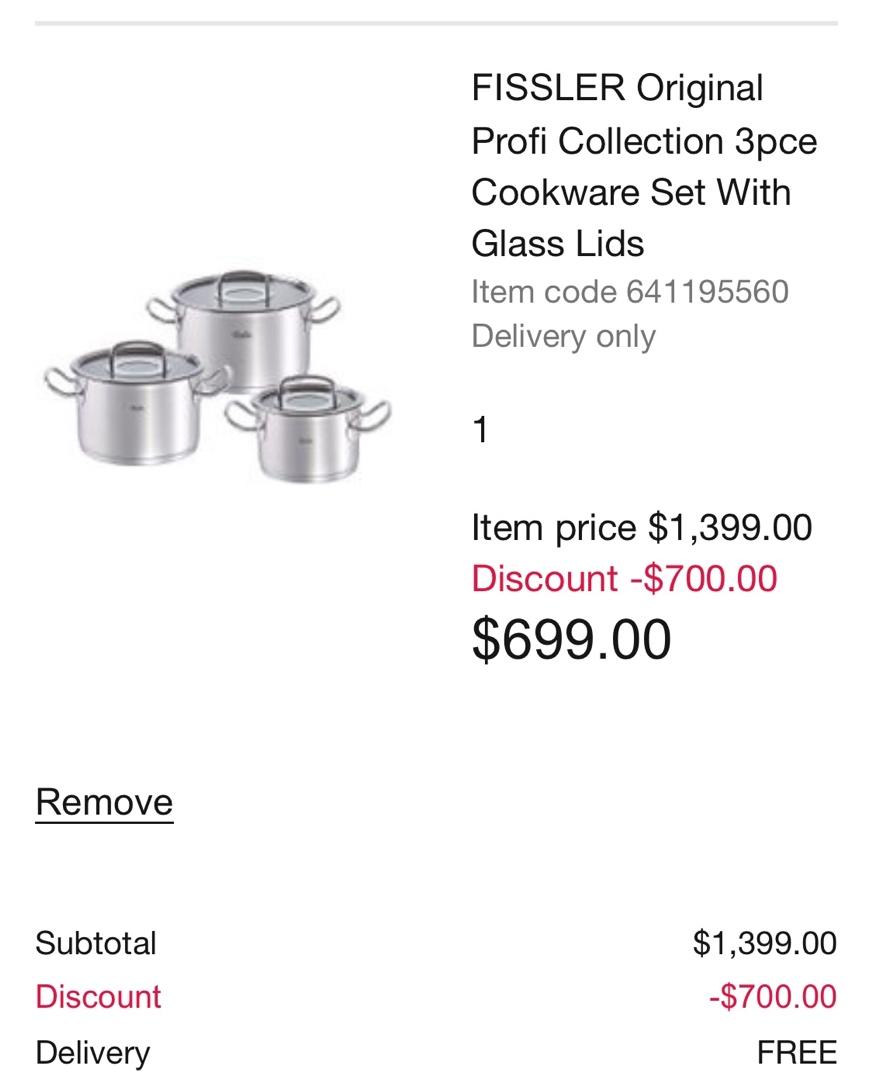Click the Subtotal label in summary
873x1080 pixels.
coord(96,943)
